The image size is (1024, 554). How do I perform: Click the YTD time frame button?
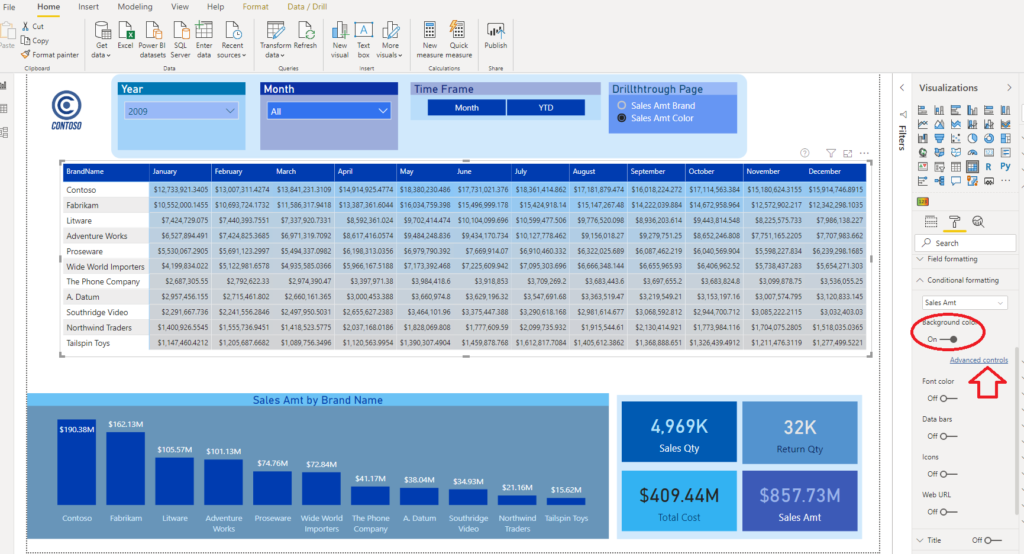545,108
